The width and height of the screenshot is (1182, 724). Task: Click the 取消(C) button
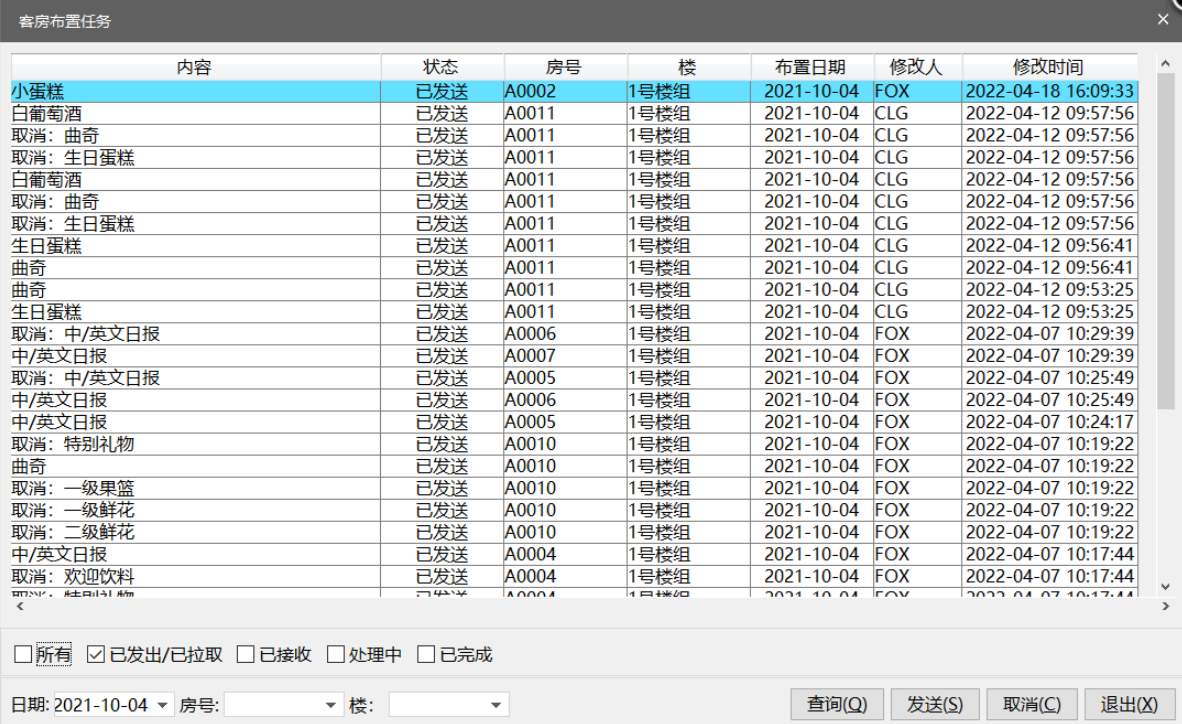1032,705
